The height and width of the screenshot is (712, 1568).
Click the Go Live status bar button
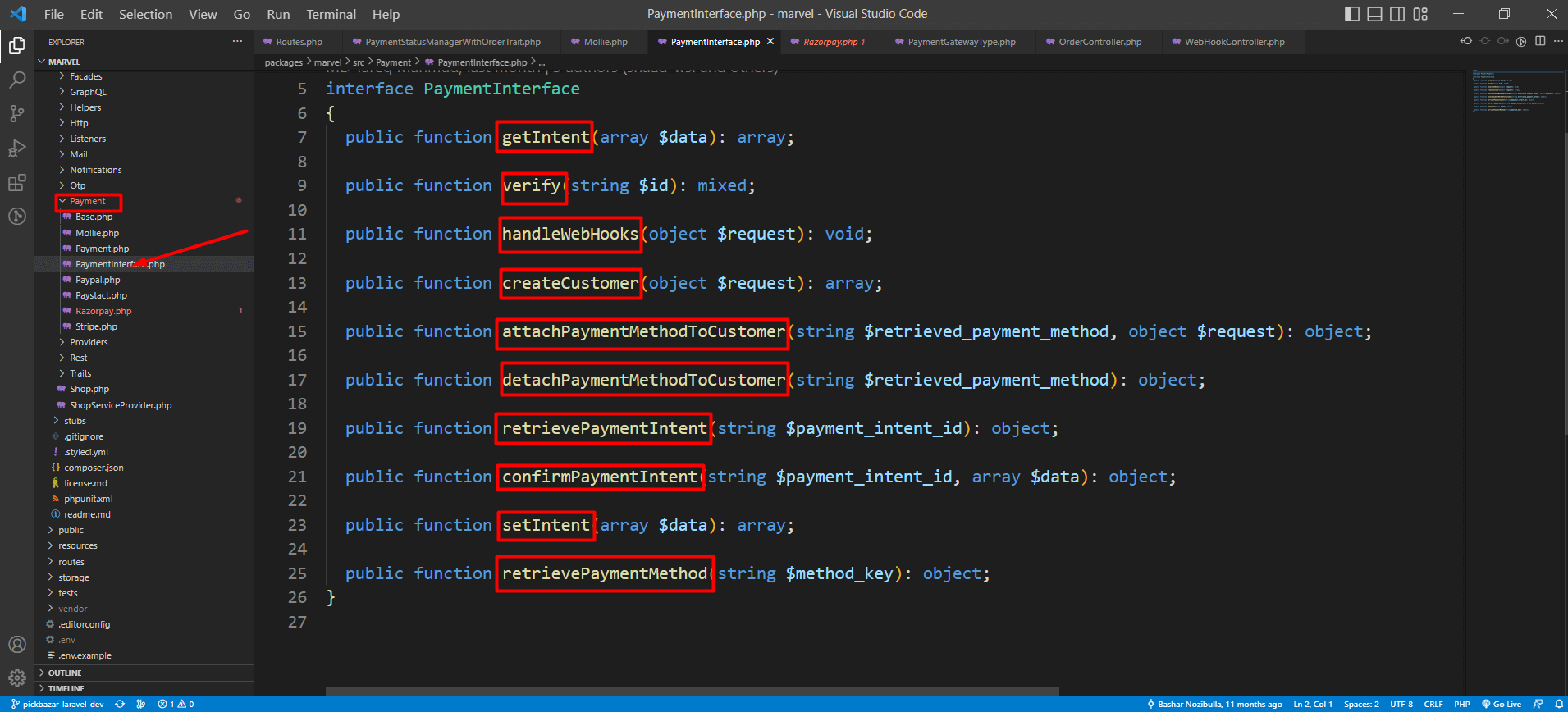(x=1502, y=704)
